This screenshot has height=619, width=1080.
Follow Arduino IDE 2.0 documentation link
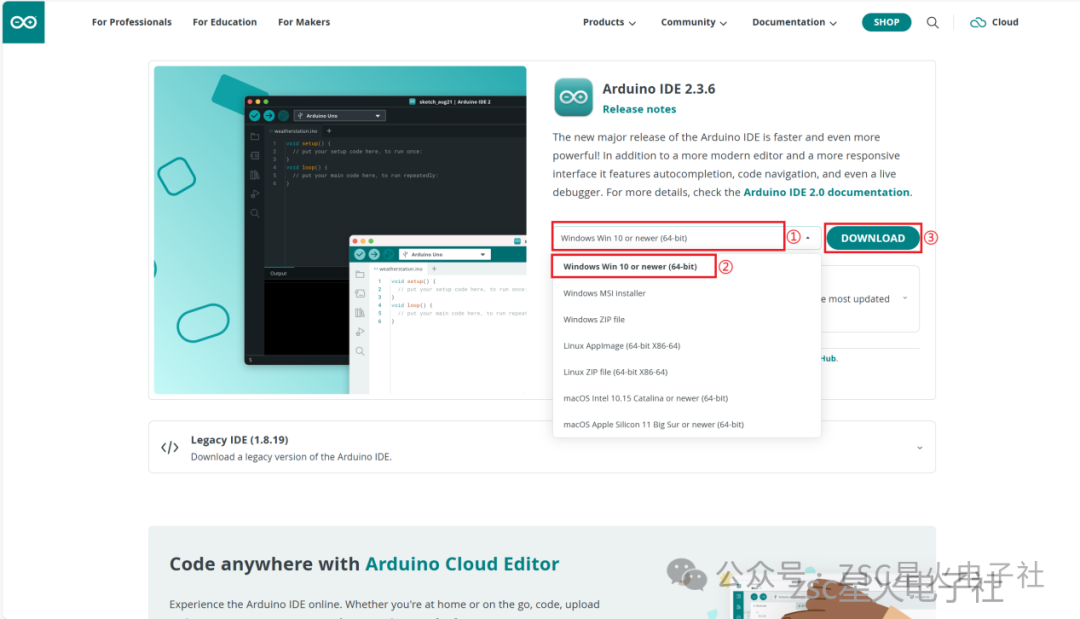(827, 192)
